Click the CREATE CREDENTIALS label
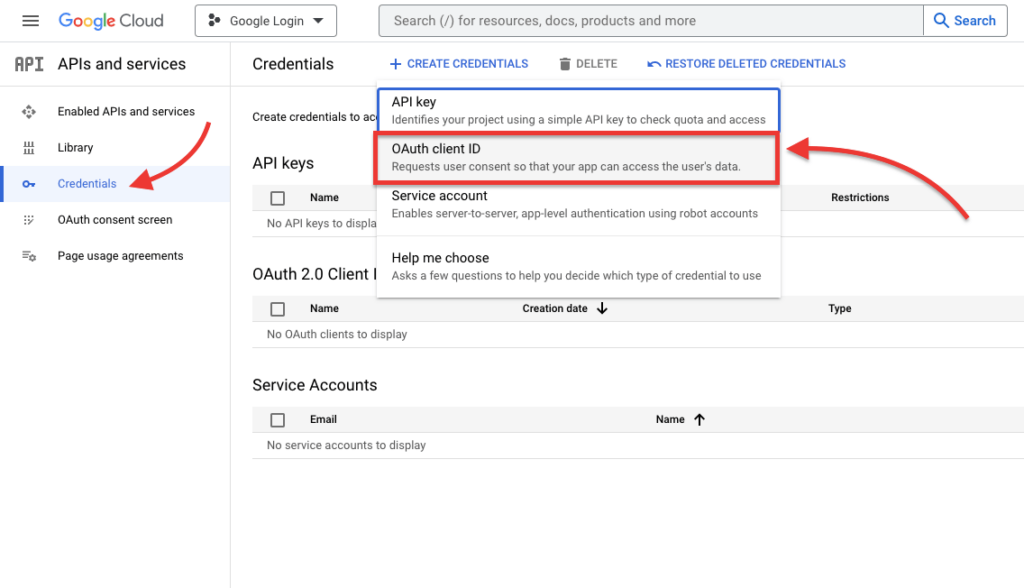Image resolution: width=1024 pixels, height=588 pixels. tap(468, 64)
